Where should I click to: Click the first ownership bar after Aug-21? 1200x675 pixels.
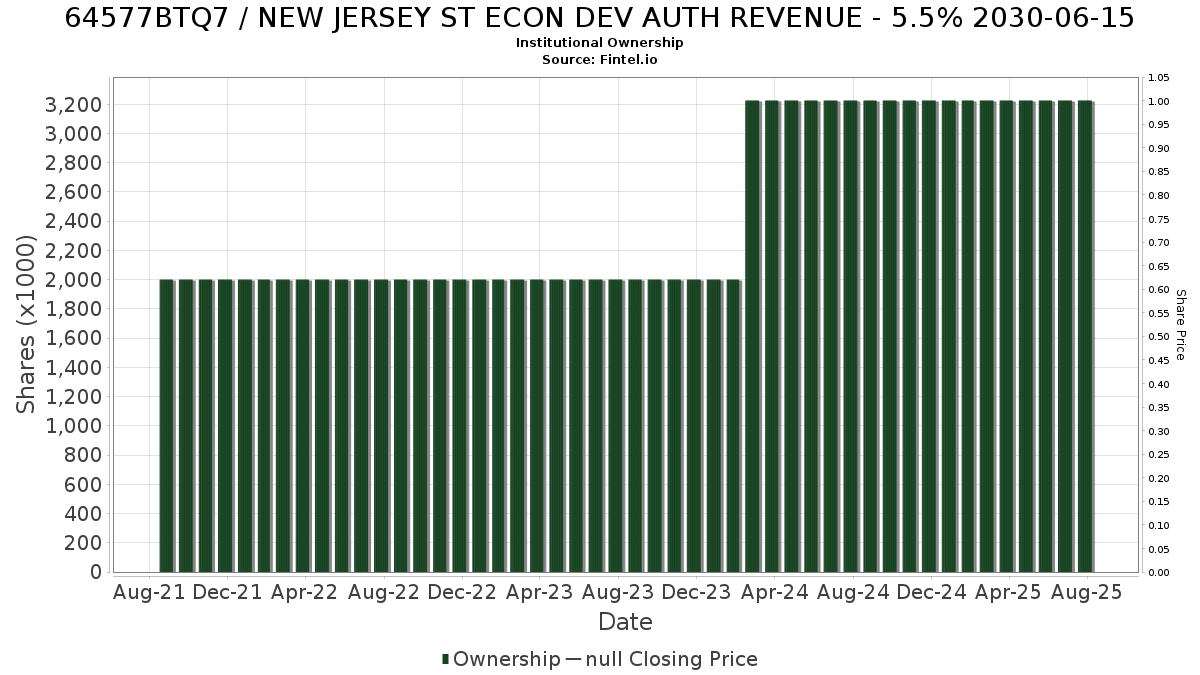click(167, 426)
